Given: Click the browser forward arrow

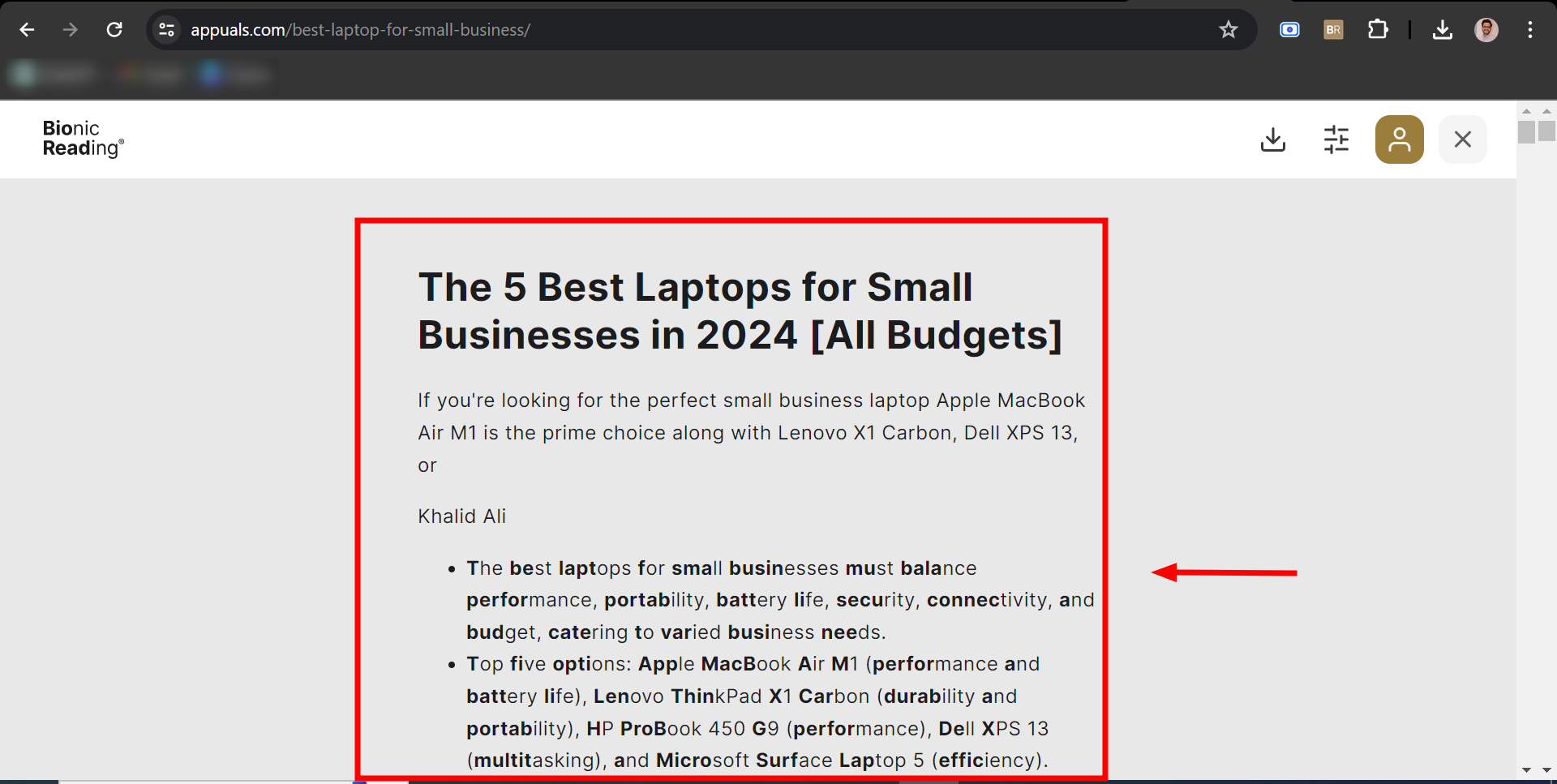Looking at the screenshot, I should click(71, 30).
